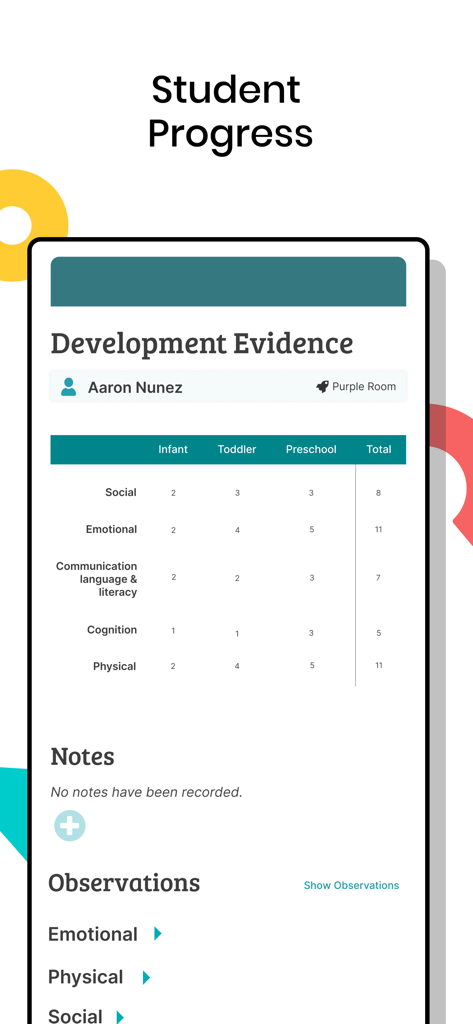Screen dimensions: 473x1024
Task: Click the Cognition row label
Action: click(x=112, y=630)
